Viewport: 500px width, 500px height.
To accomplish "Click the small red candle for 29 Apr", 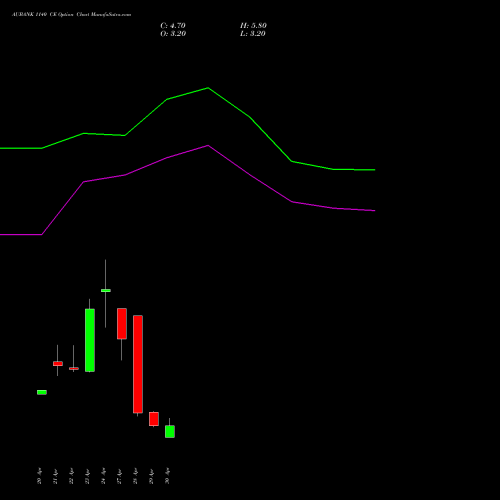I will [x=154, y=419].
